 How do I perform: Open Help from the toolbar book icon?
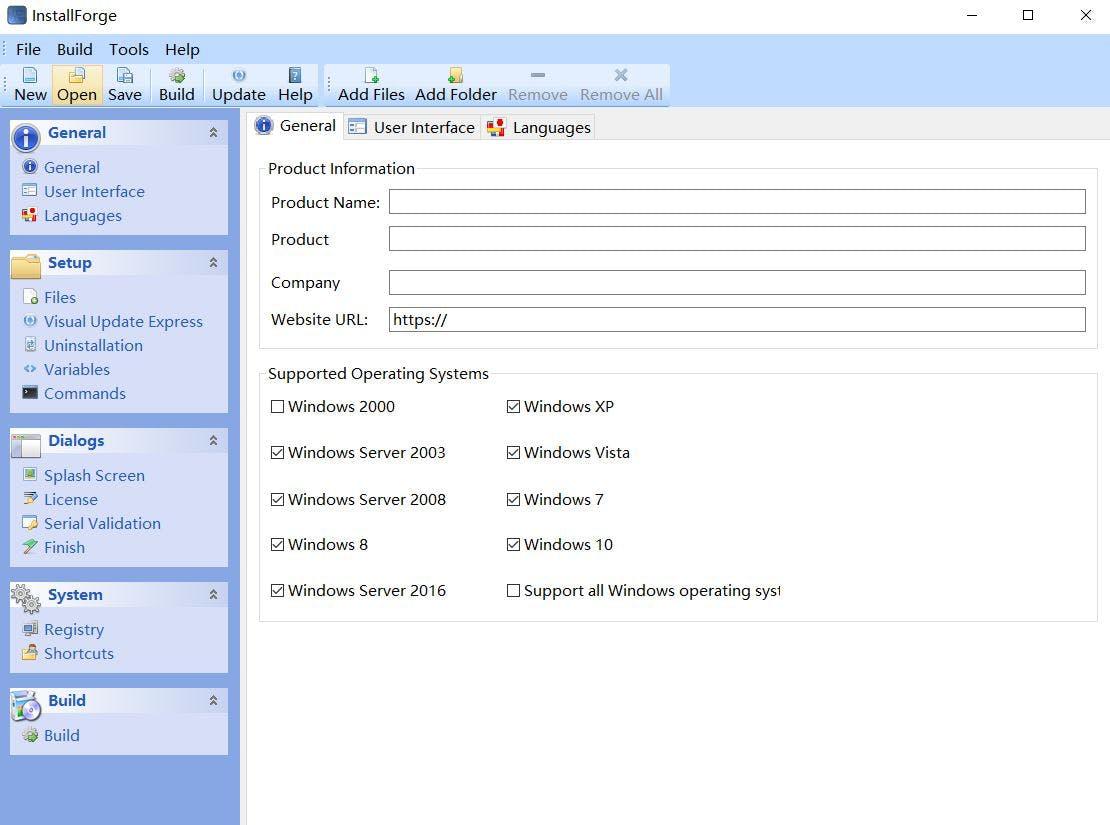pos(295,85)
